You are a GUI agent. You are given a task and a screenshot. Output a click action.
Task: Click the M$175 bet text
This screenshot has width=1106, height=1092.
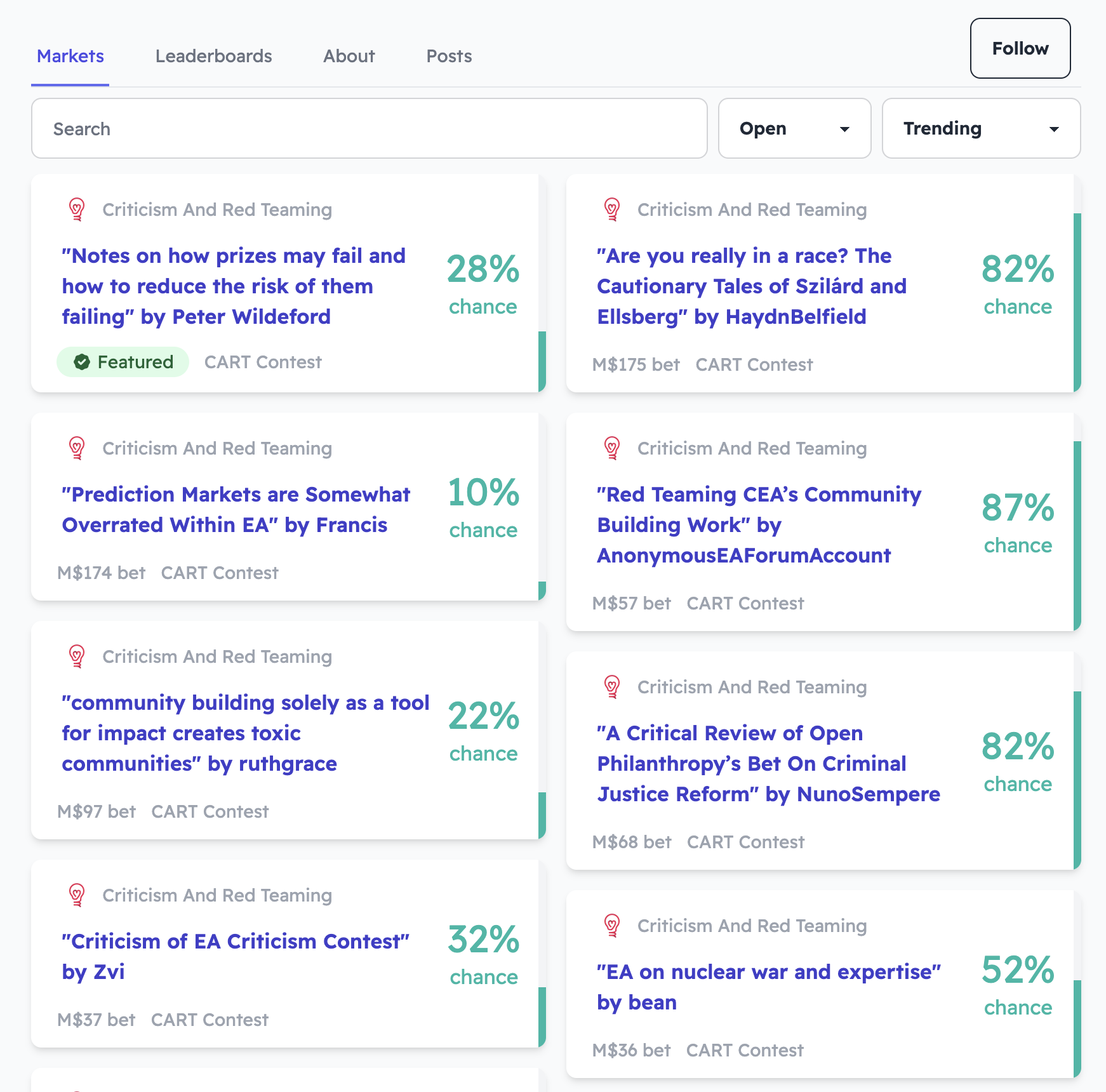(x=636, y=364)
